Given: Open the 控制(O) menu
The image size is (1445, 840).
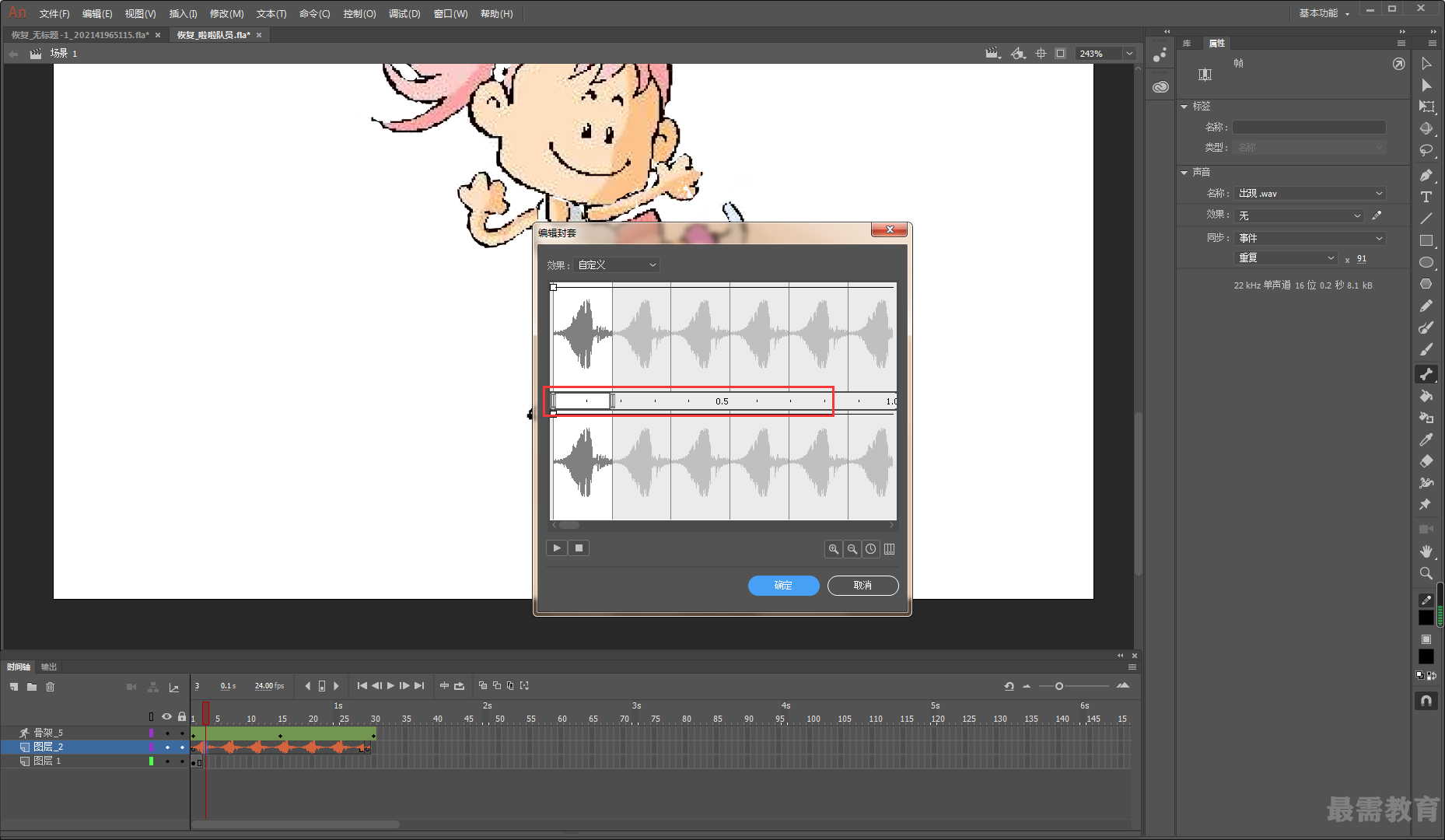Looking at the screenshot, I should [359, 14].
